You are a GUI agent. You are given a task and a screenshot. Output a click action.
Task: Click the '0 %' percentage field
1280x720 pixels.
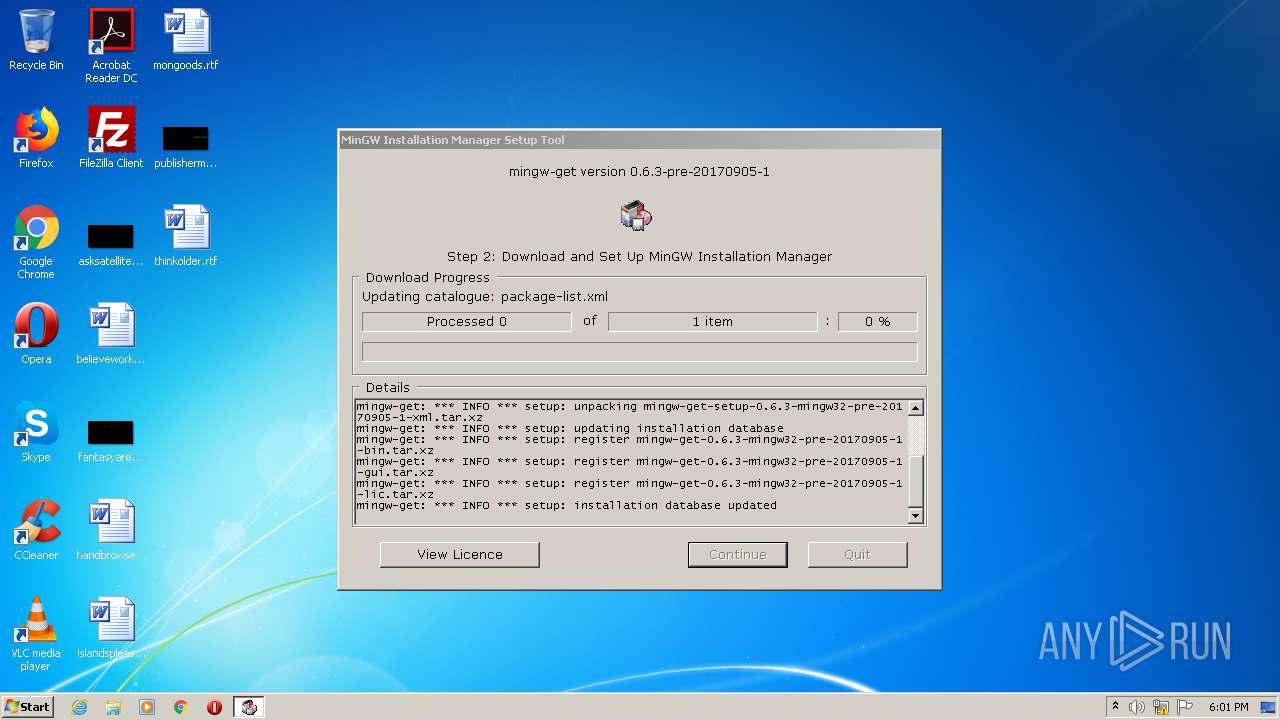(x=878, y=321)
